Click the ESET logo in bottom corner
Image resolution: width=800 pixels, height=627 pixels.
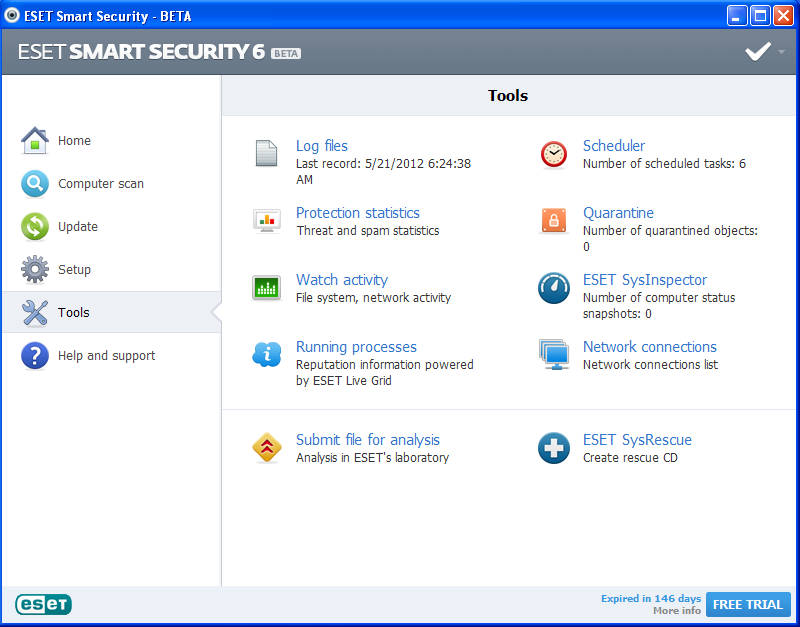[43, 604]
